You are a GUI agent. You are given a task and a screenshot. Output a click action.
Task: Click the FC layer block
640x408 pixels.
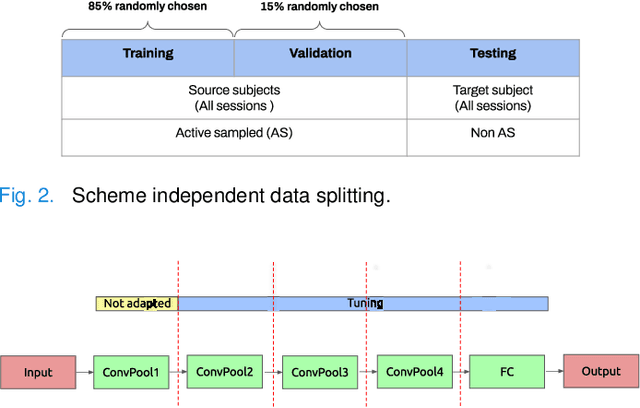pos(506,372)
